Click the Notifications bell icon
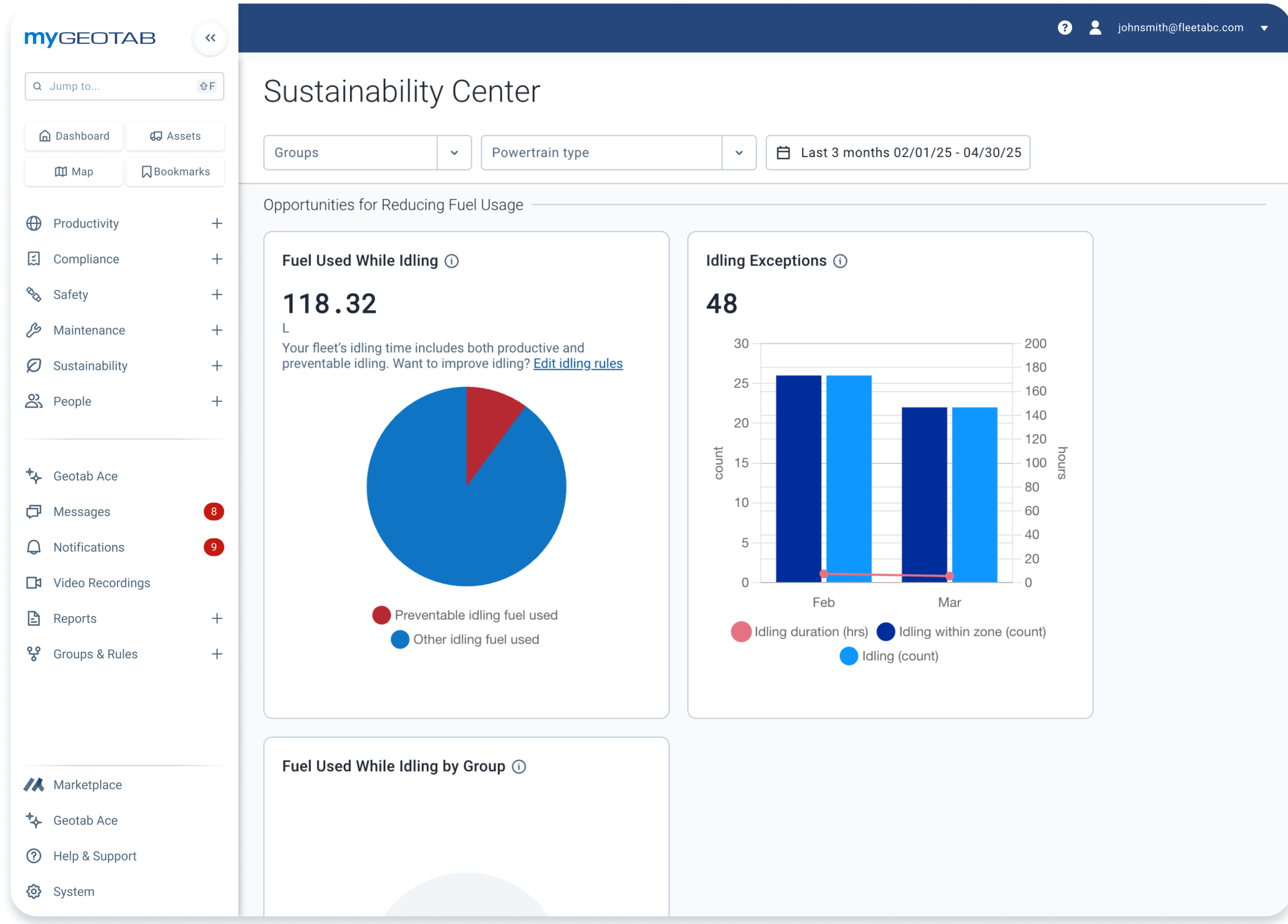The width and height of the screenshot is (1288, 924). click(34, 547)
